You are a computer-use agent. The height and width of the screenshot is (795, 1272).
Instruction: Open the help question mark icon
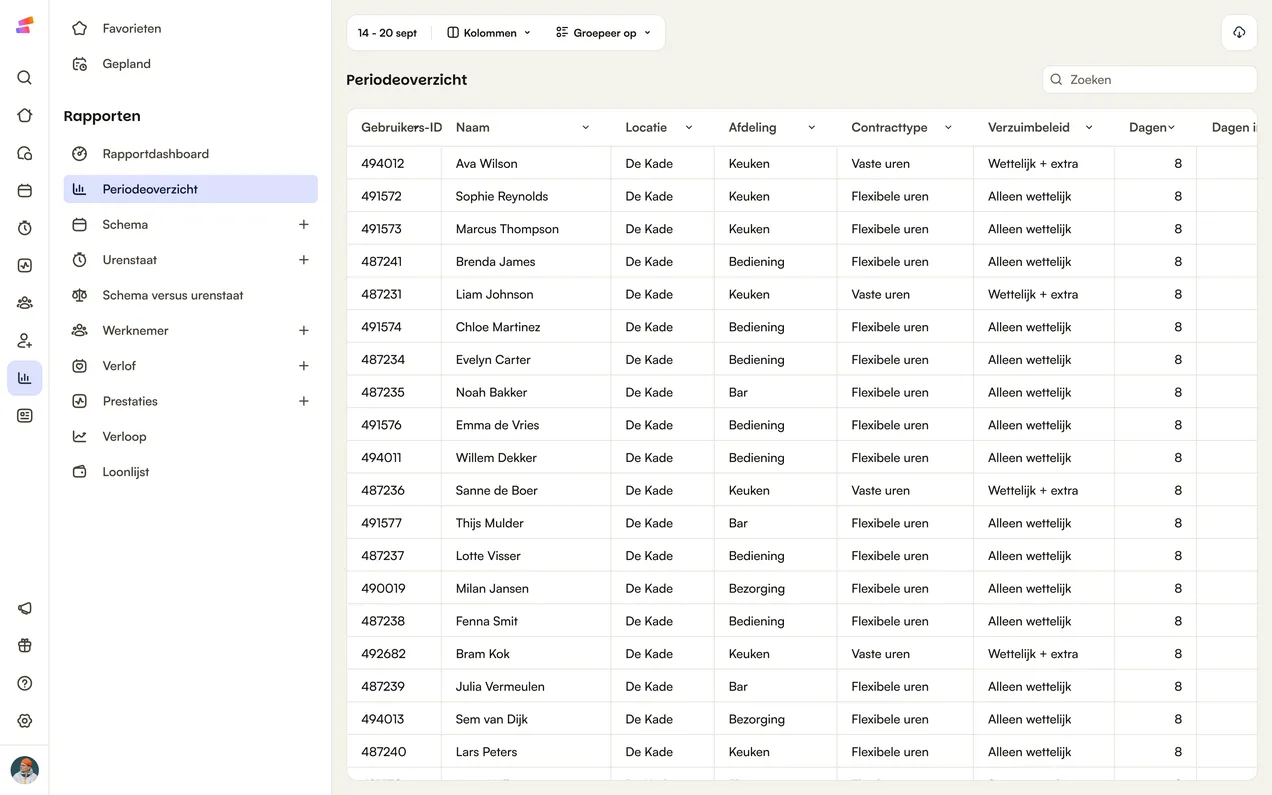25,683
